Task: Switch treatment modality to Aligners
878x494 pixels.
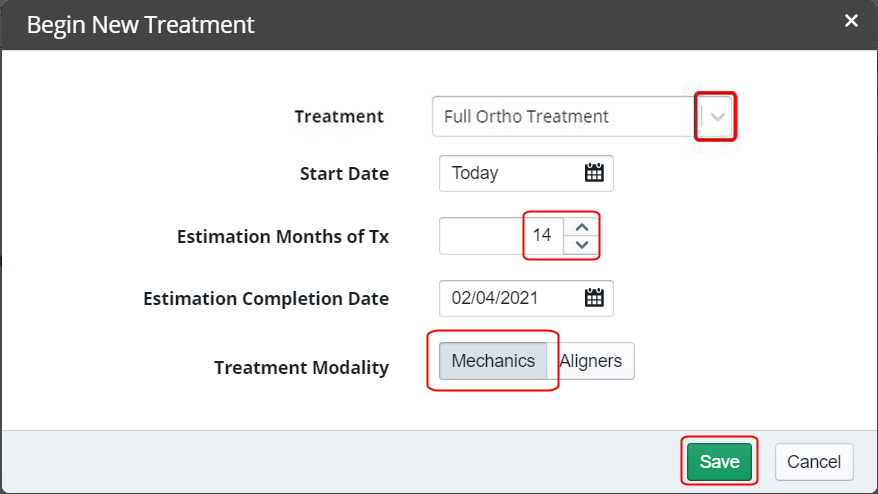Action: [x=591, y=361]
